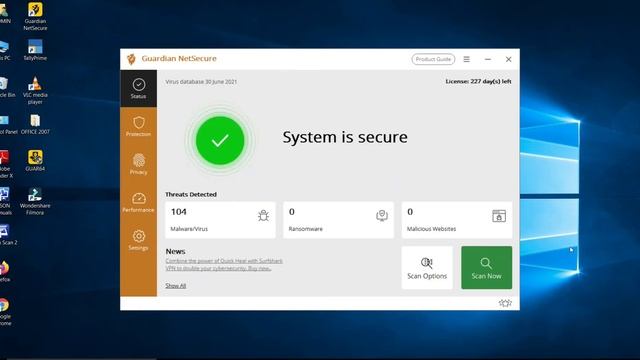Open Guardian NetSecure desktop shortcut
The width and height of the screenshot is (640, 360).
(x=35, y=16)
